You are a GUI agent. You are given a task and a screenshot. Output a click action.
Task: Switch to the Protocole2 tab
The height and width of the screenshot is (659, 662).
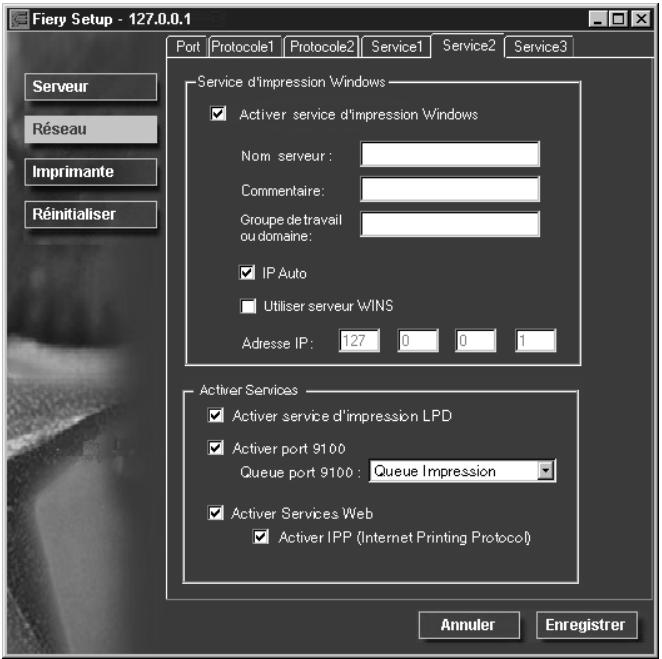click(322, 47)
